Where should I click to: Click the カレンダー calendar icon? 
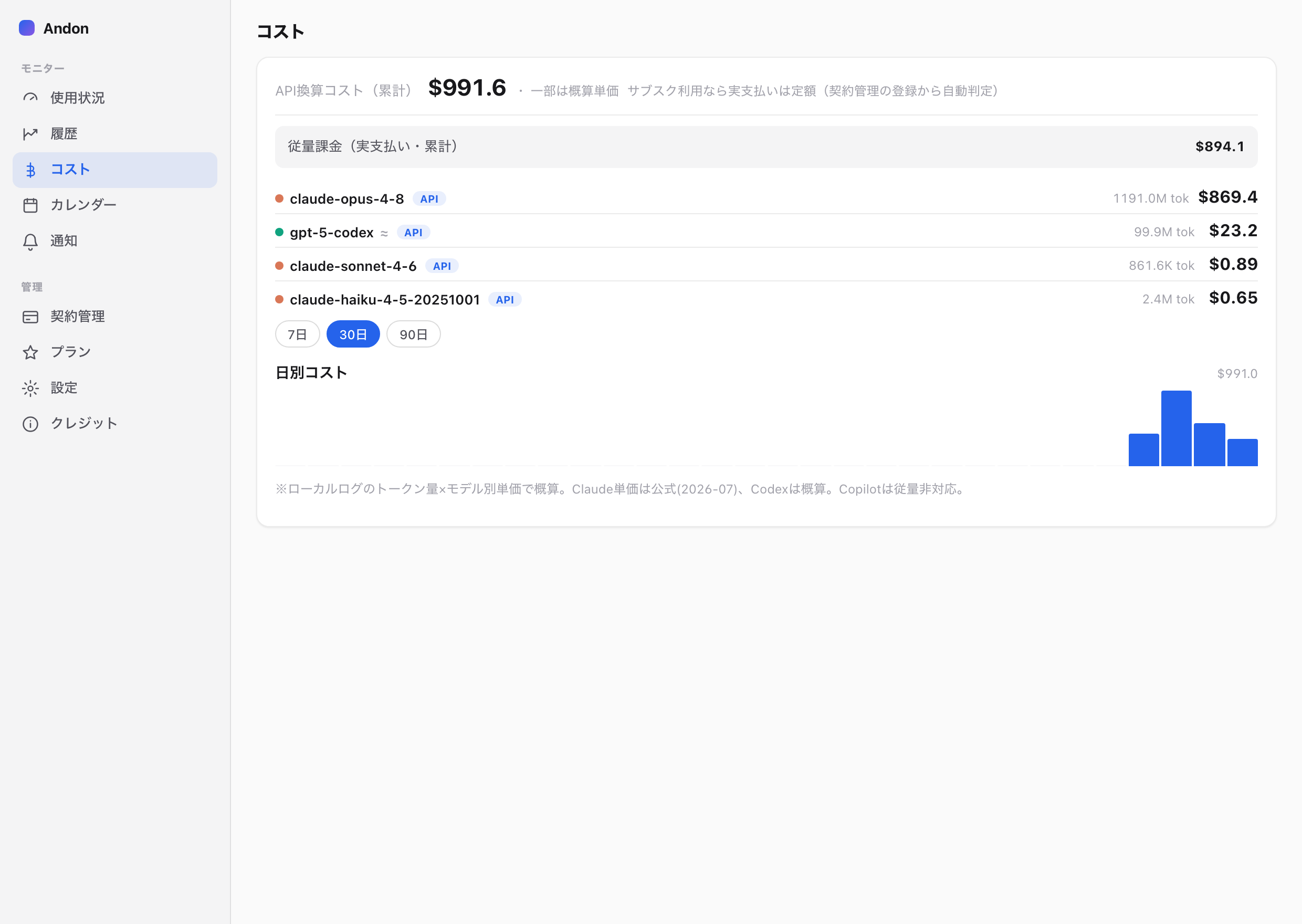[x=30, y=205]
